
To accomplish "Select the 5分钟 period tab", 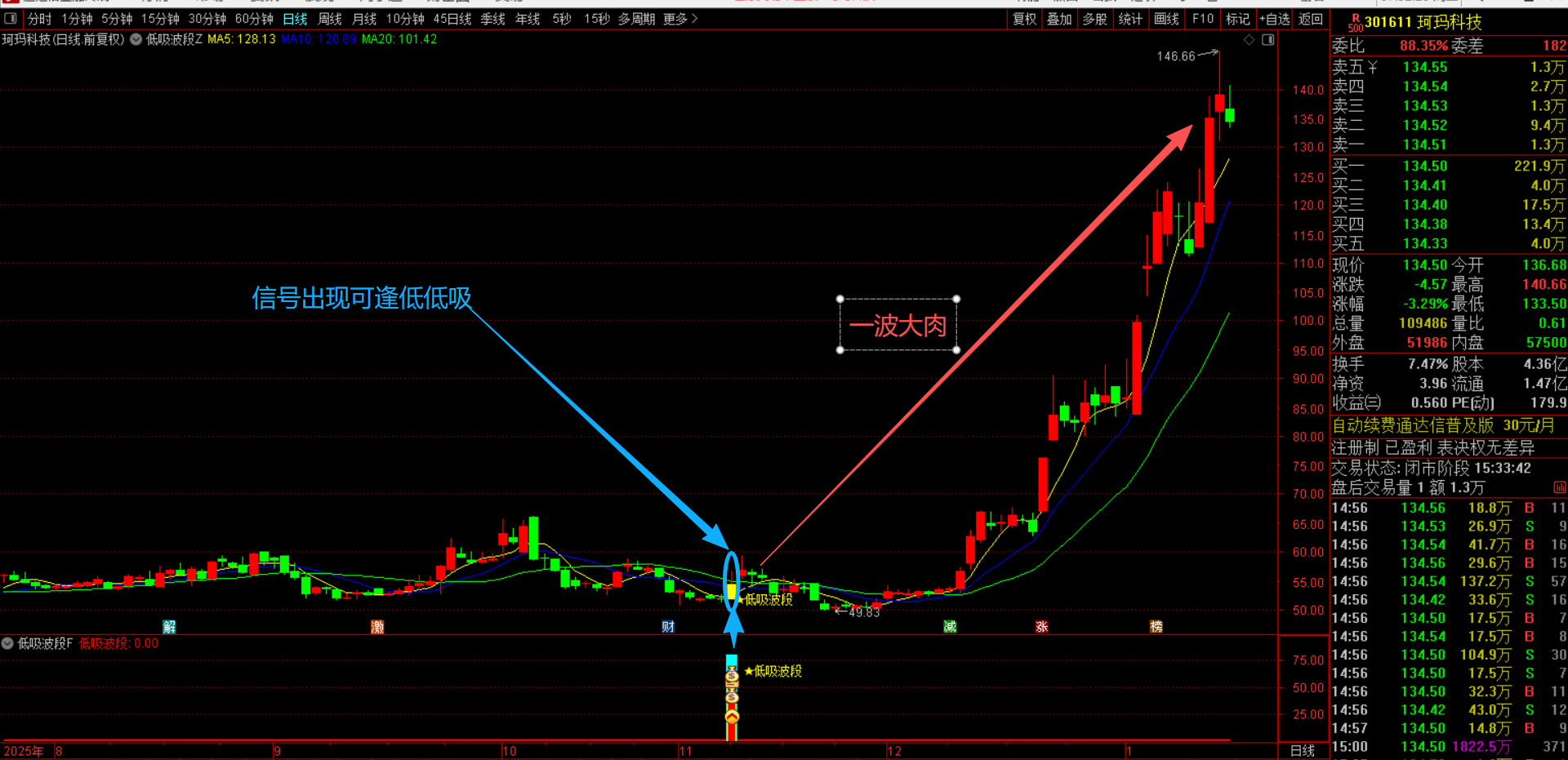I will coord(117,19).
